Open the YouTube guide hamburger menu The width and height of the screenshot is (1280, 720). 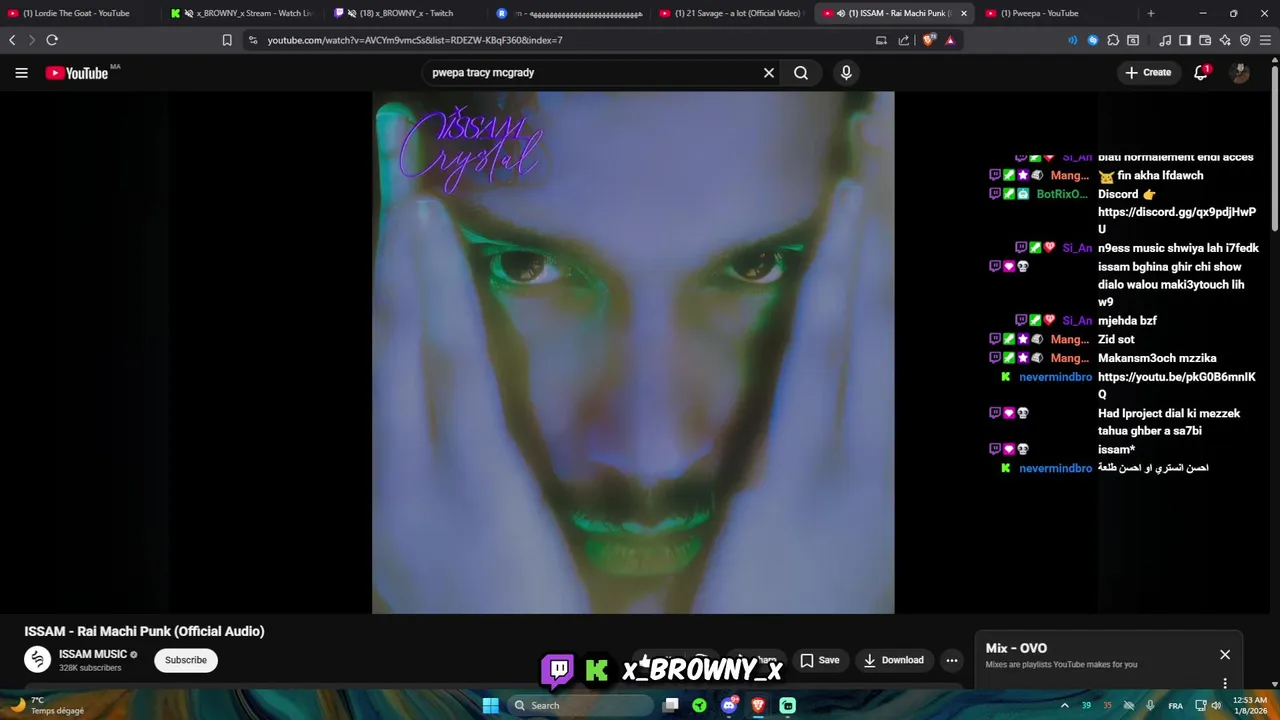point(21,73)
